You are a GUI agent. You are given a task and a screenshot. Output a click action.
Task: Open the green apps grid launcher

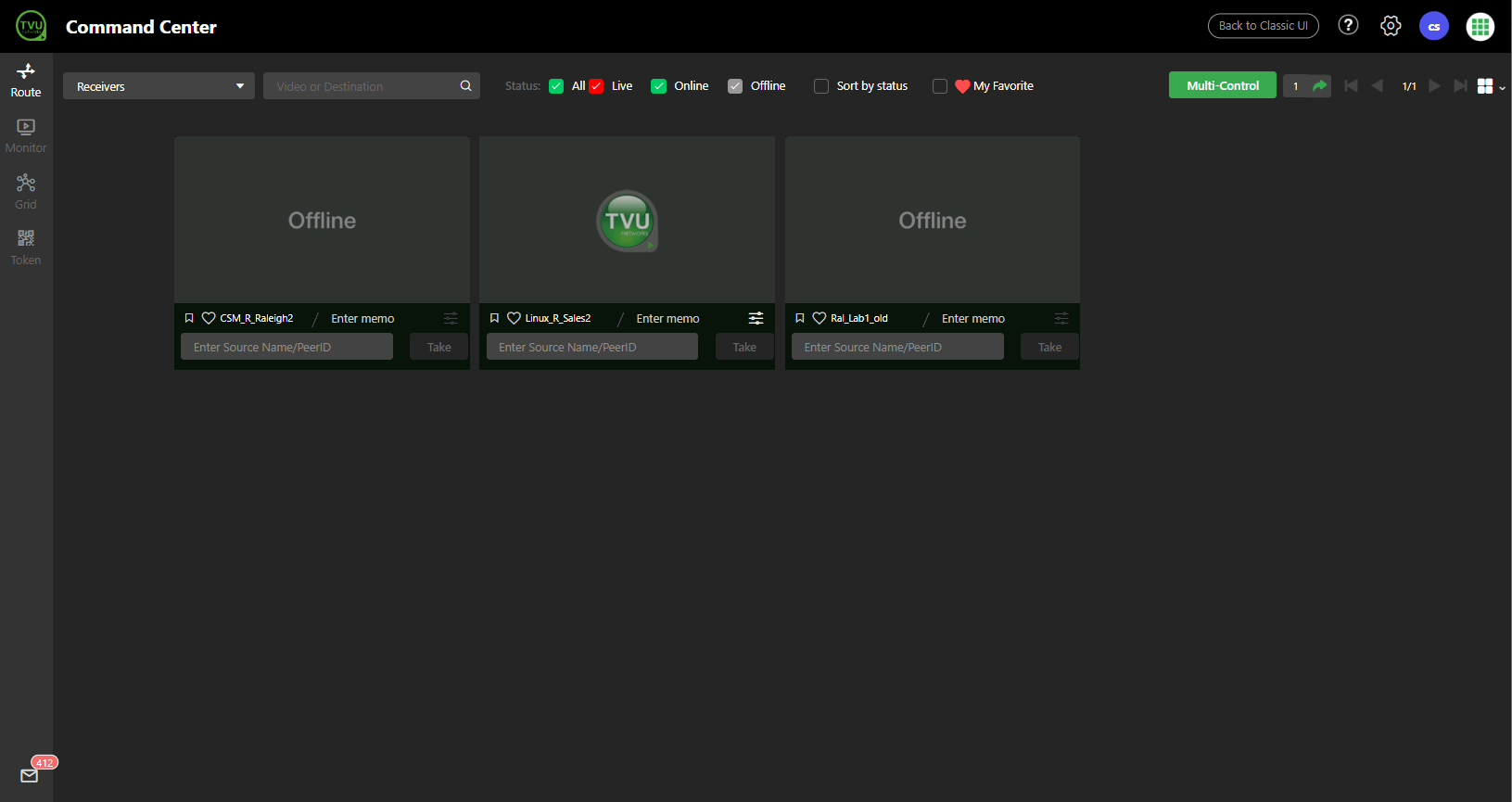(1480, 27)
